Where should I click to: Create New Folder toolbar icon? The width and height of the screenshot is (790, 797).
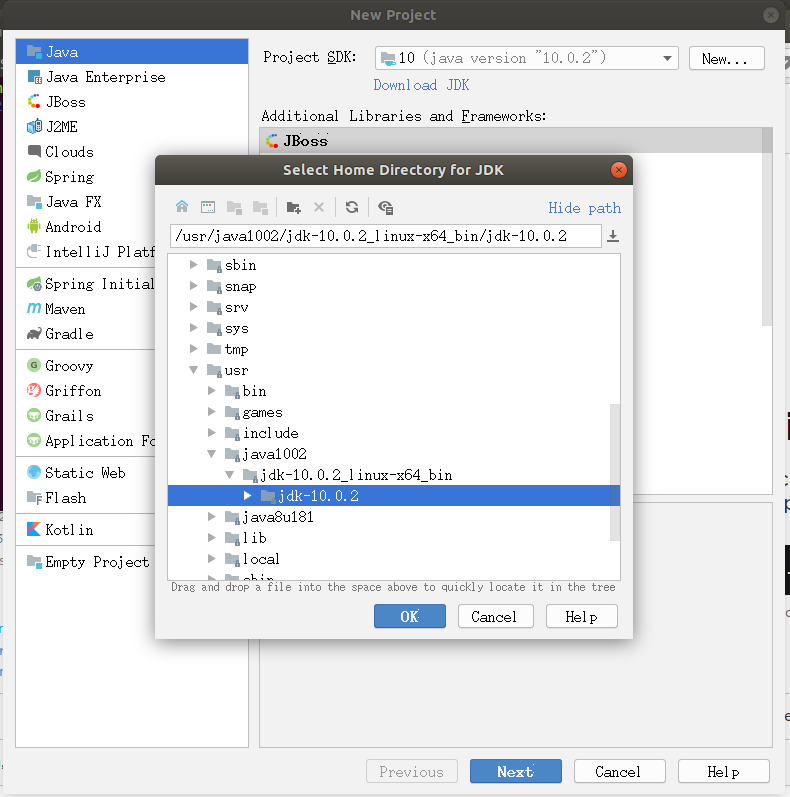pos(293,207)
